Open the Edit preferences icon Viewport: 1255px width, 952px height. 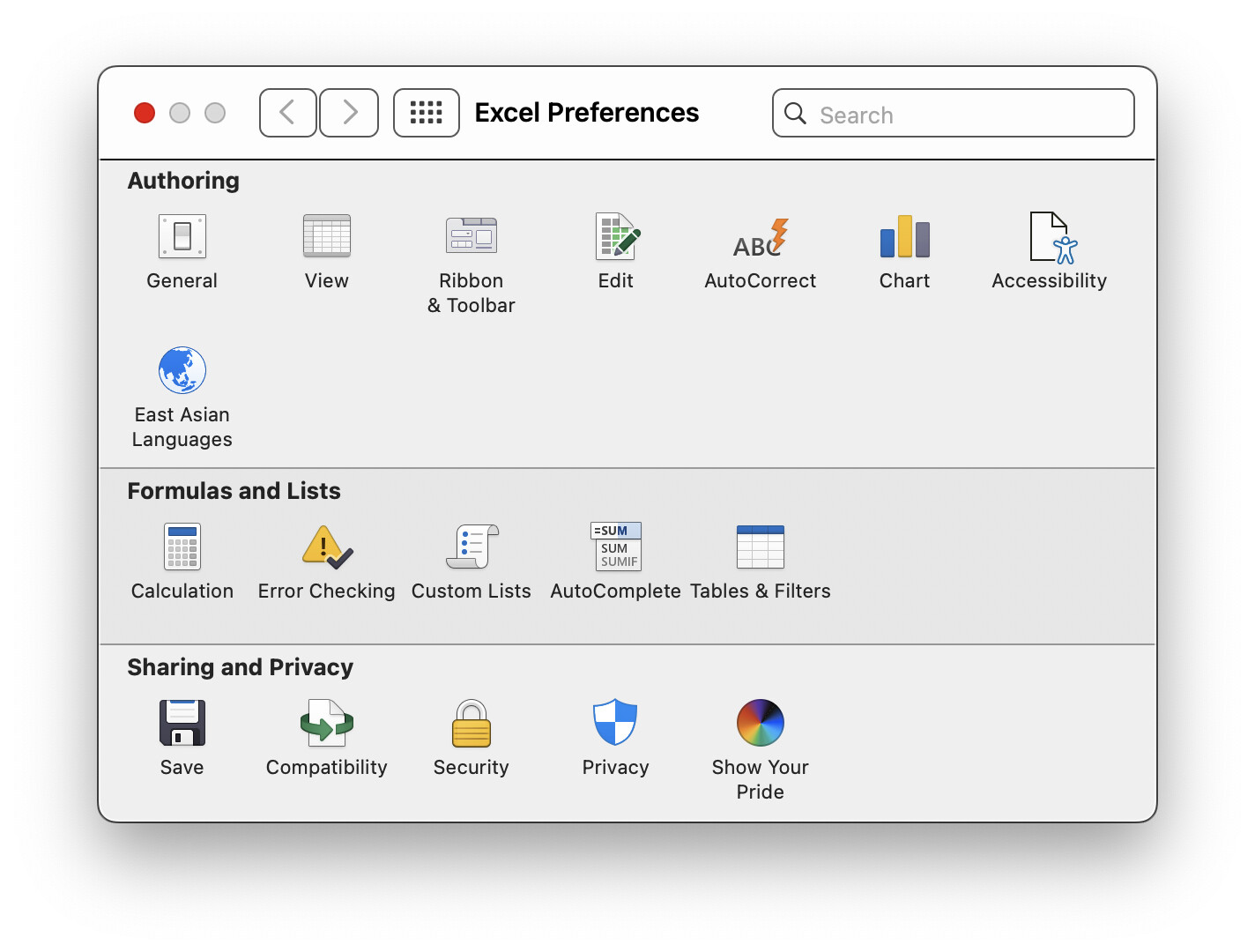click(x=616, y=236)
